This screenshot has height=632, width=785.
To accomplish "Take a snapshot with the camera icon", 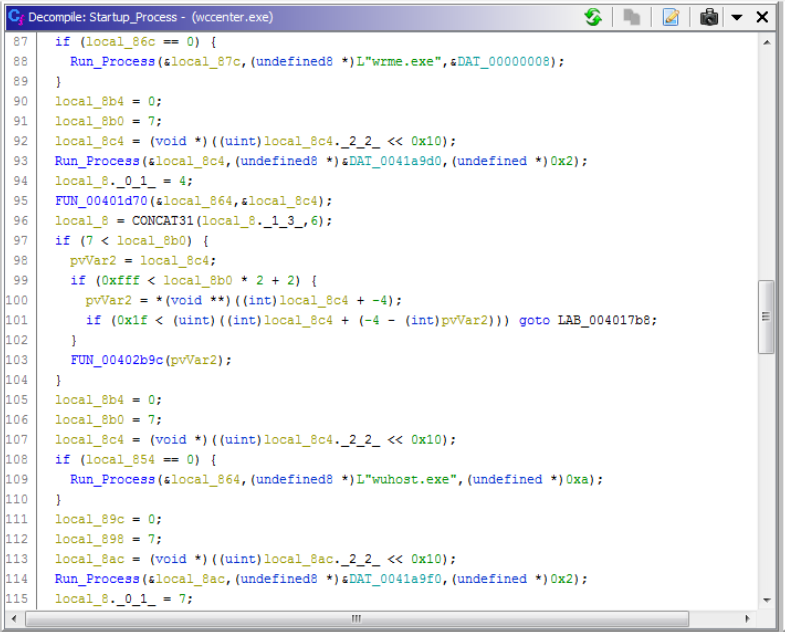I will click(709, 17).
